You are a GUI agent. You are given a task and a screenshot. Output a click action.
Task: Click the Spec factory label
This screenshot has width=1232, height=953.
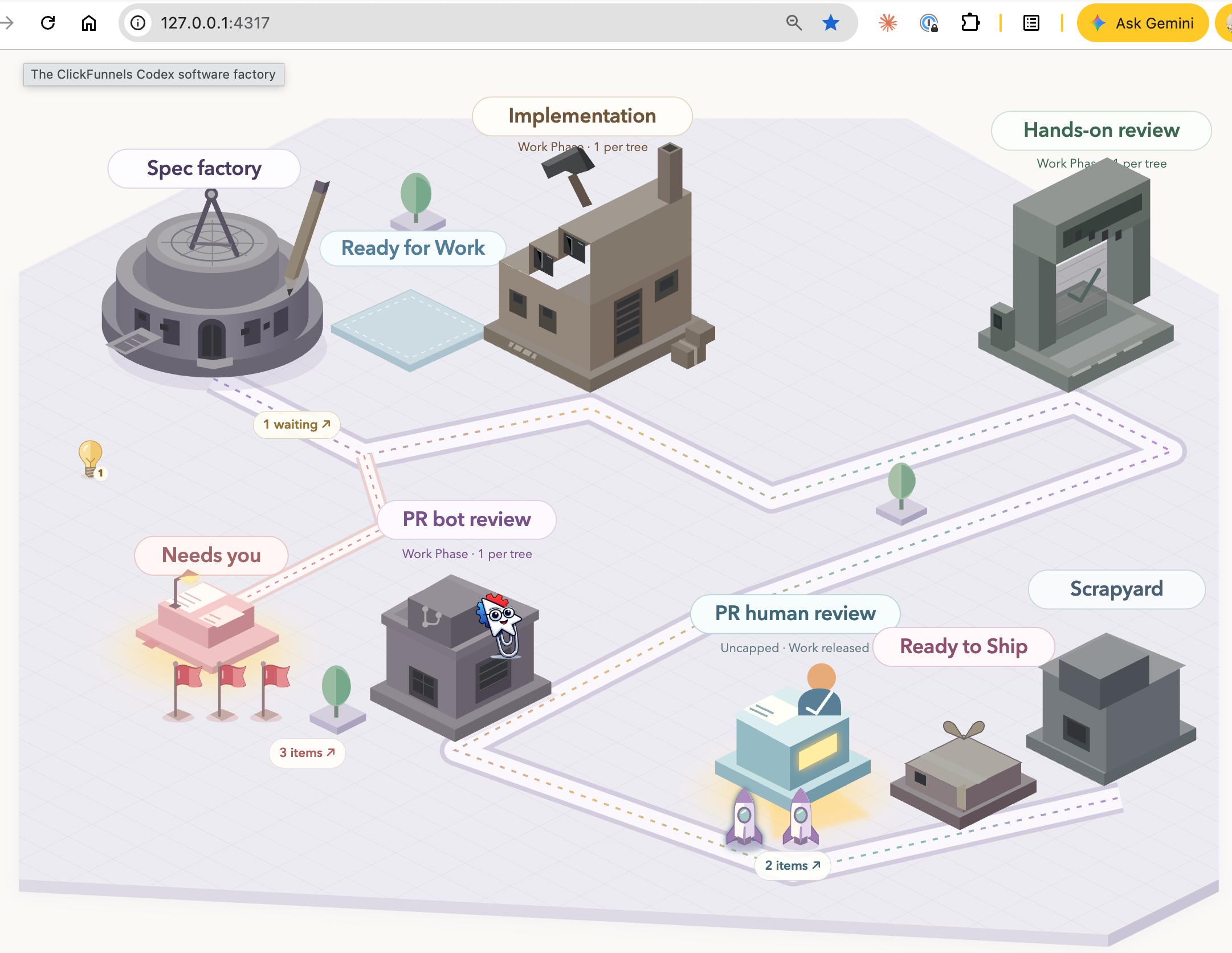click(x=204, y=169)
